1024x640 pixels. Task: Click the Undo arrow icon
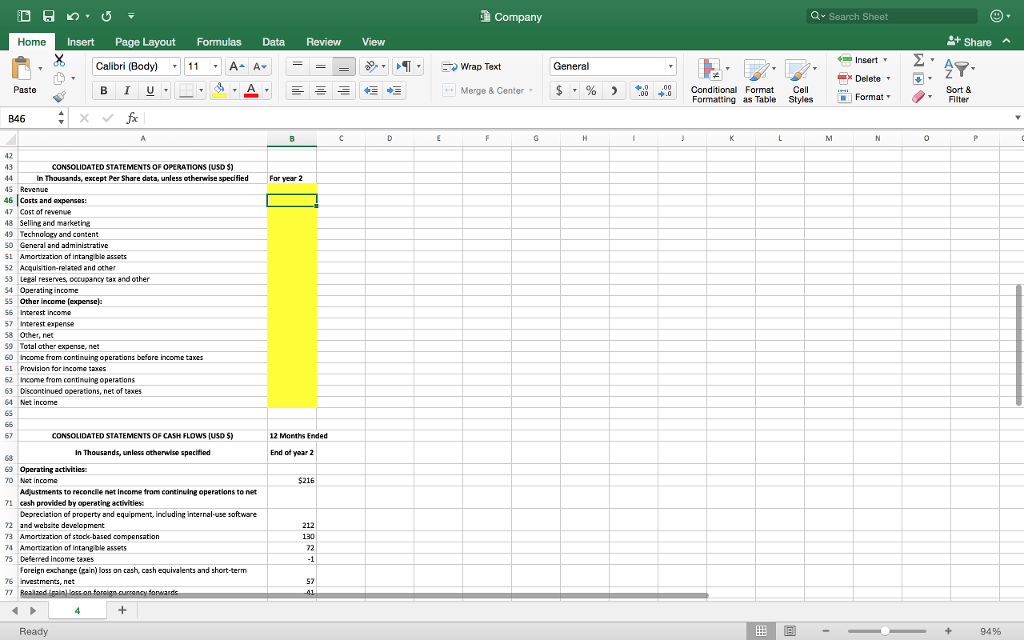72,16
